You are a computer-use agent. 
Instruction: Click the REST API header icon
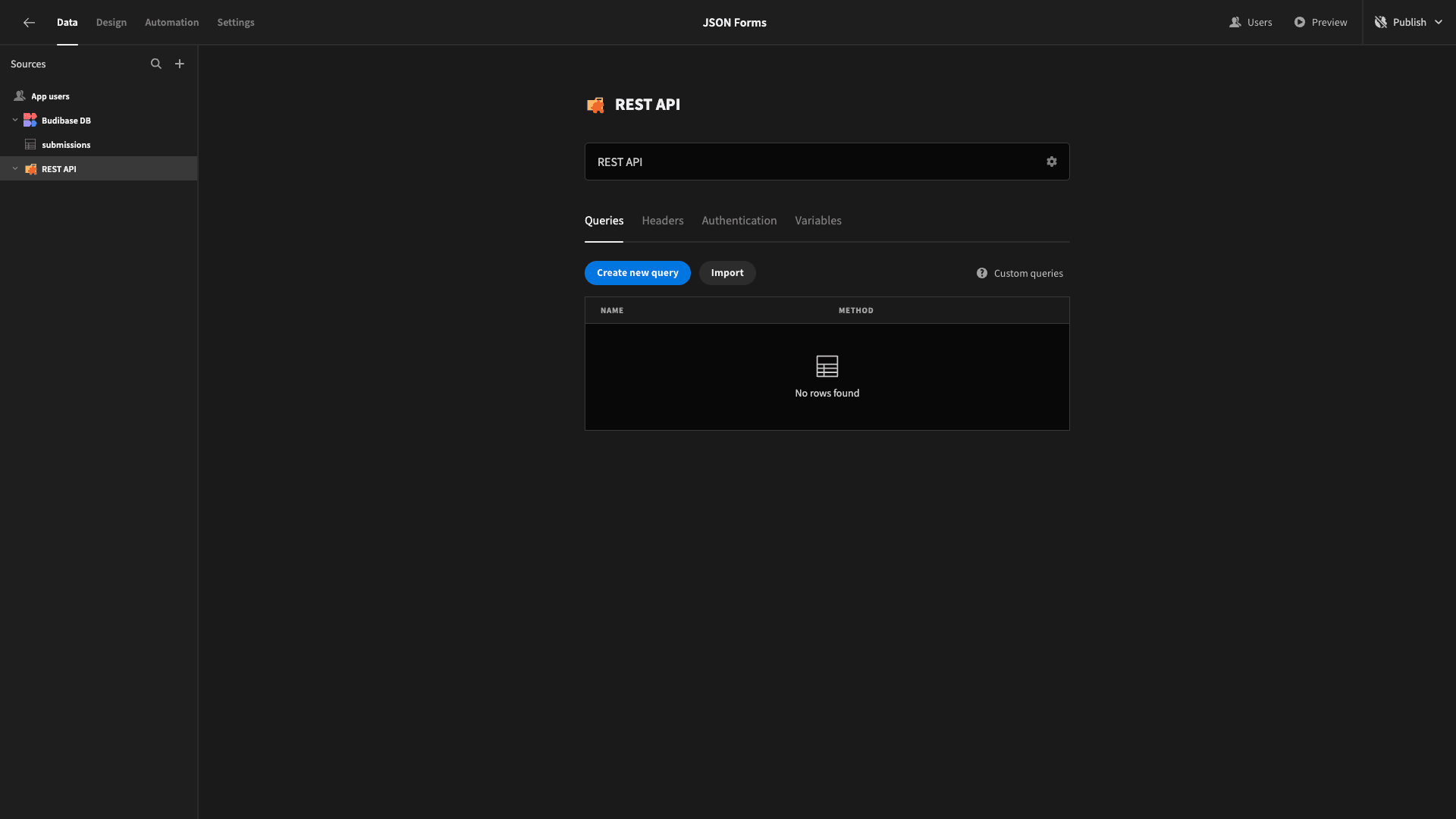[x=595, y=105]
